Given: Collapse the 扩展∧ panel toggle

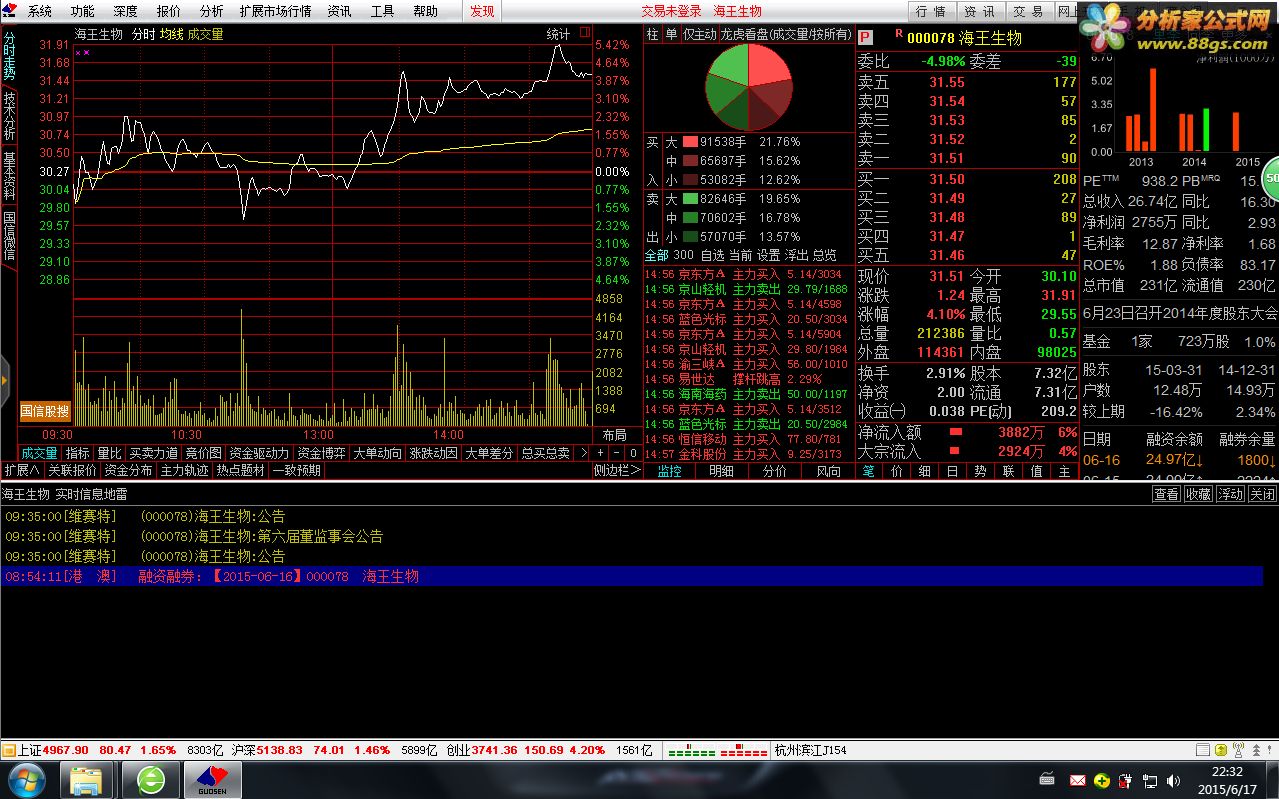Looking at the screenshot, I should [x=22, y=470].
